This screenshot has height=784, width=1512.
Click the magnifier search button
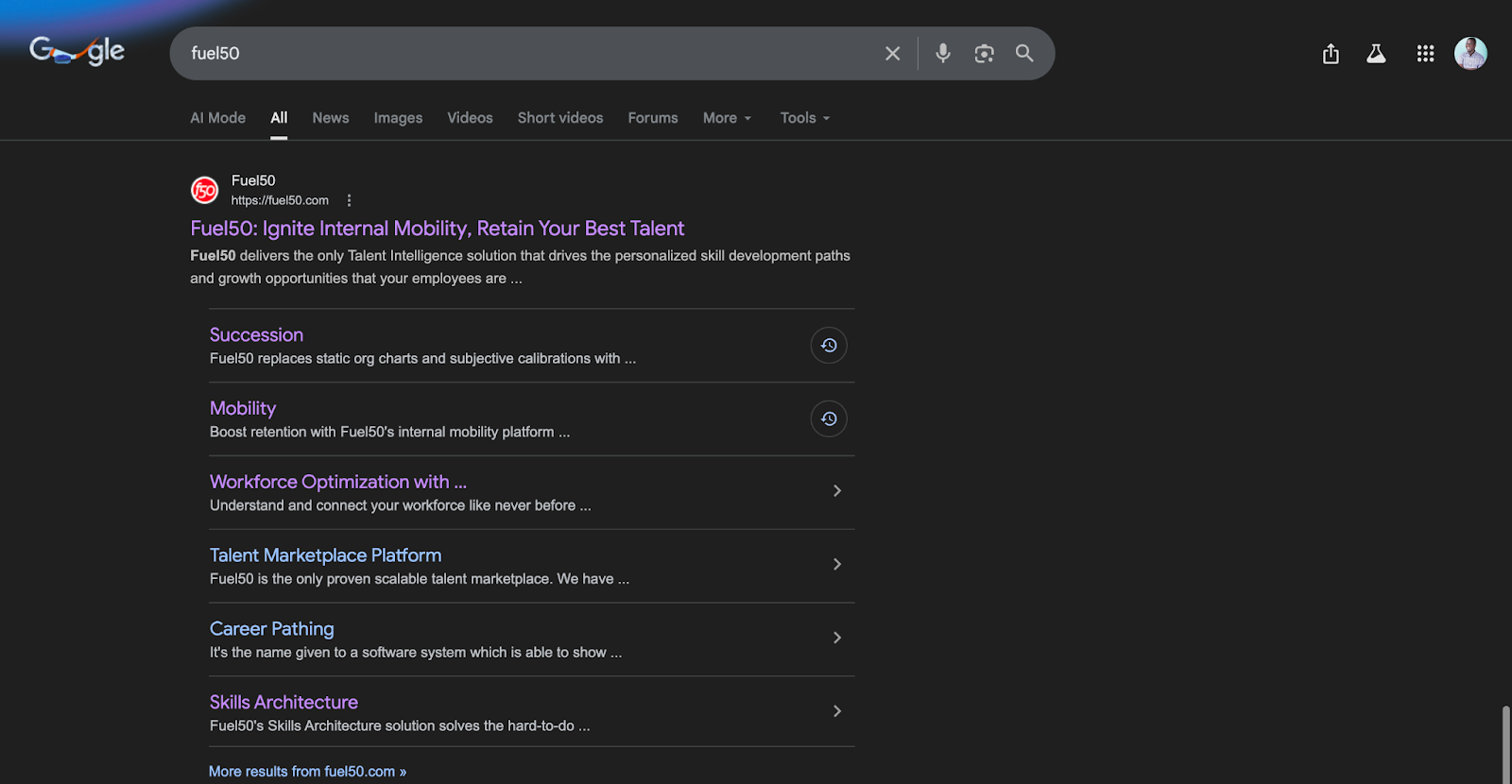[x=1024, y=54]
